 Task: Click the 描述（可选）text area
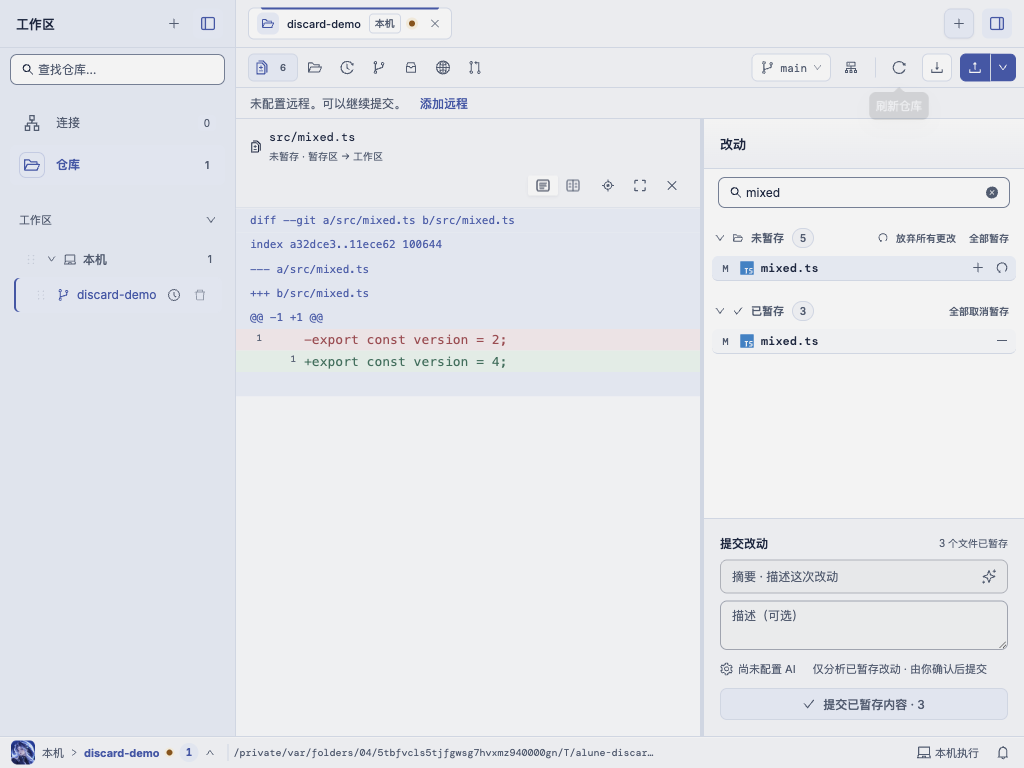tap(863, 625)
